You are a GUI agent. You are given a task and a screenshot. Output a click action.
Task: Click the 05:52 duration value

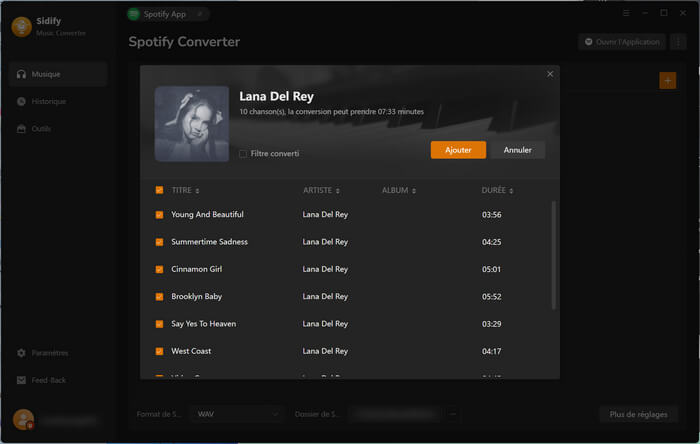pyautogui.click(x=492, y=296)
